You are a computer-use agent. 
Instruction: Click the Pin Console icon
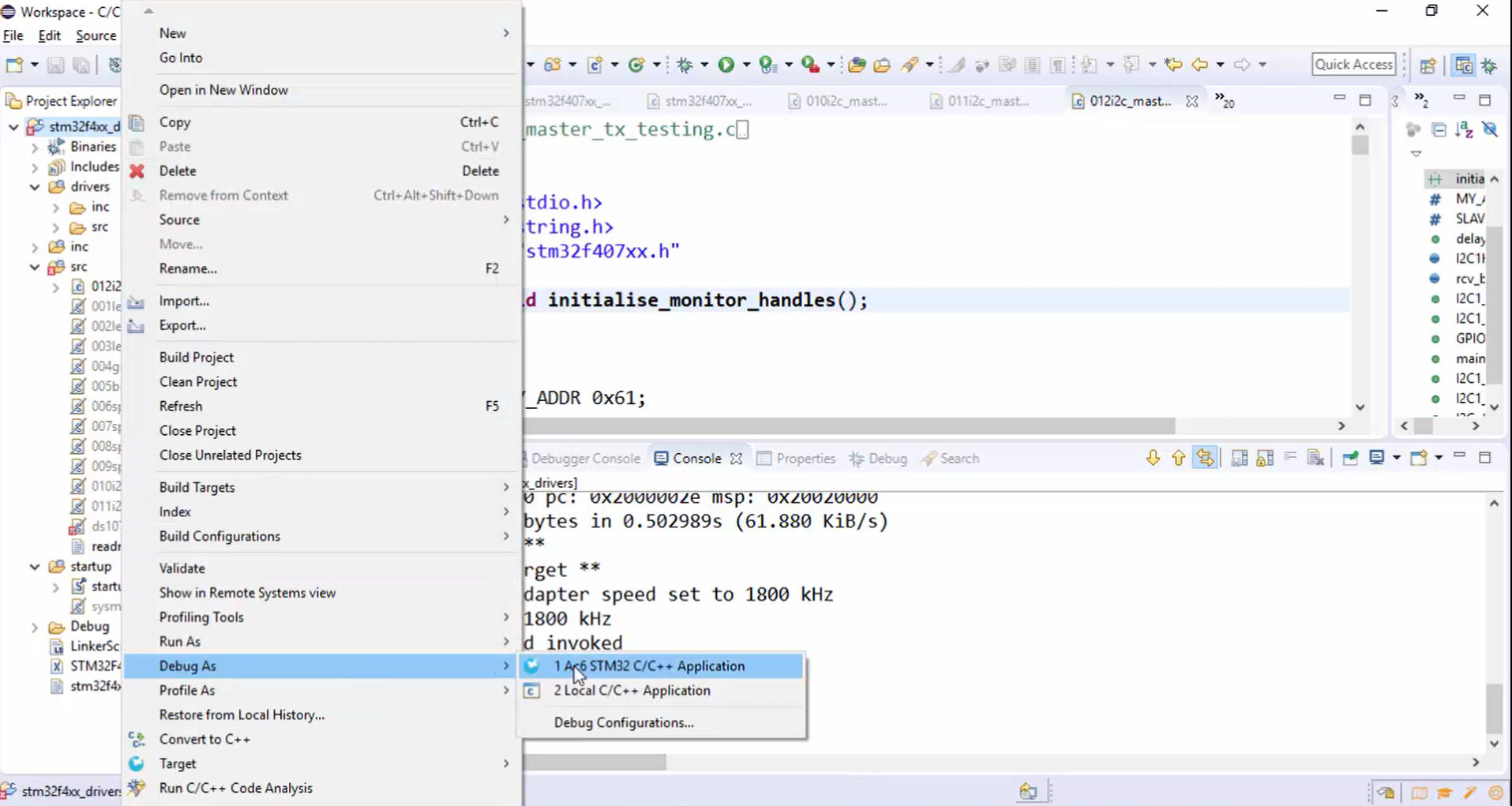coord(1350,458)
